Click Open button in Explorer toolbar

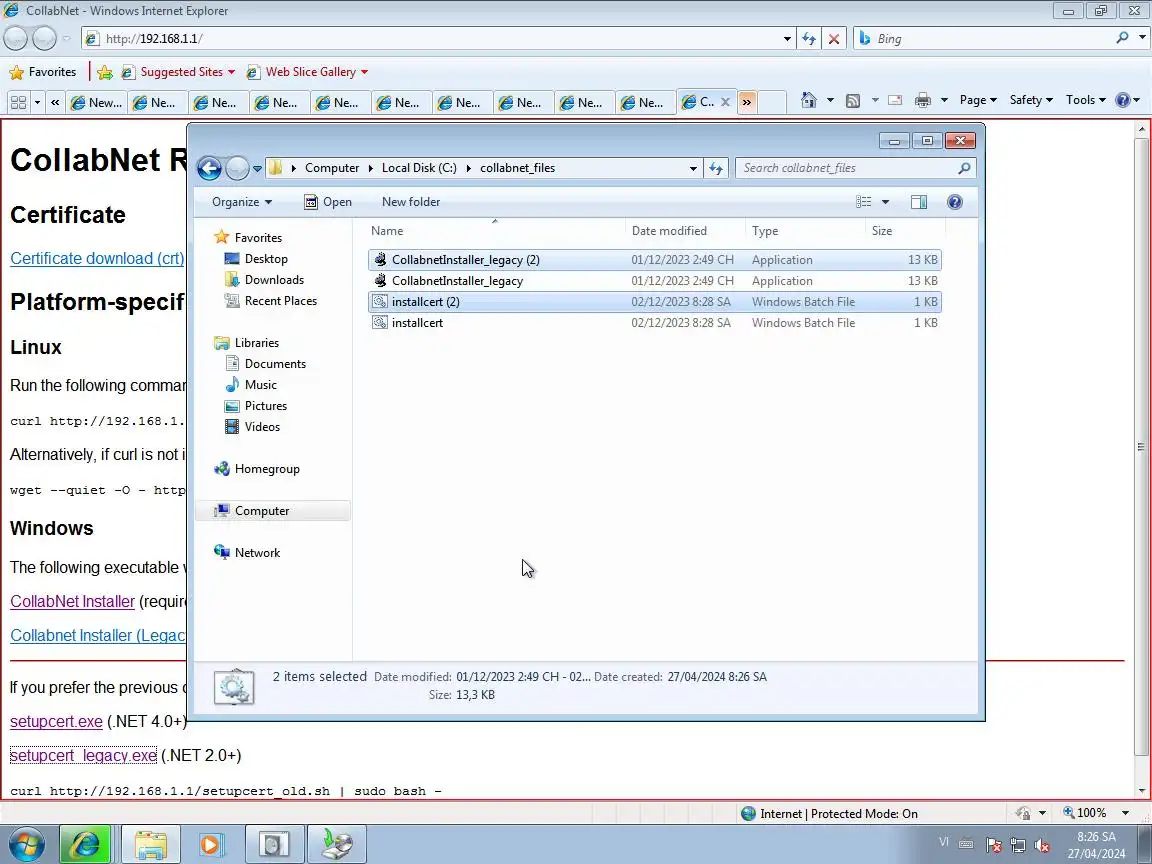(x=328, y=202)
